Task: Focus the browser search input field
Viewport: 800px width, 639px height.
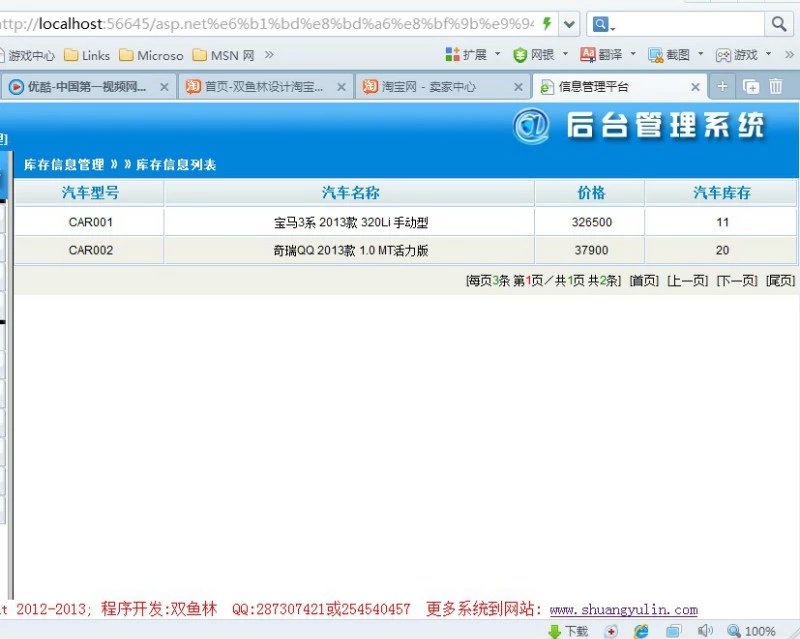Action: click(690, 24)
